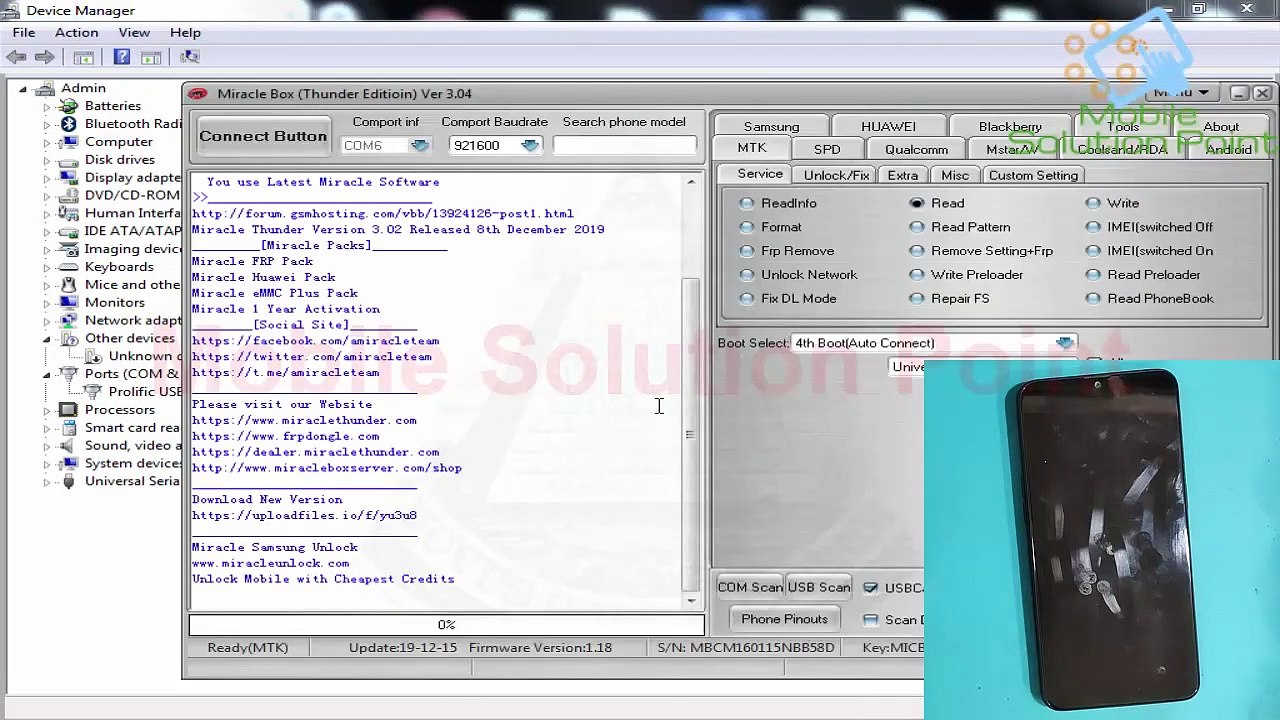Open the Comport Baudrate dropdown showing 921600
1280x720 pixels.
pyautogui.click(x=530, y=146)
